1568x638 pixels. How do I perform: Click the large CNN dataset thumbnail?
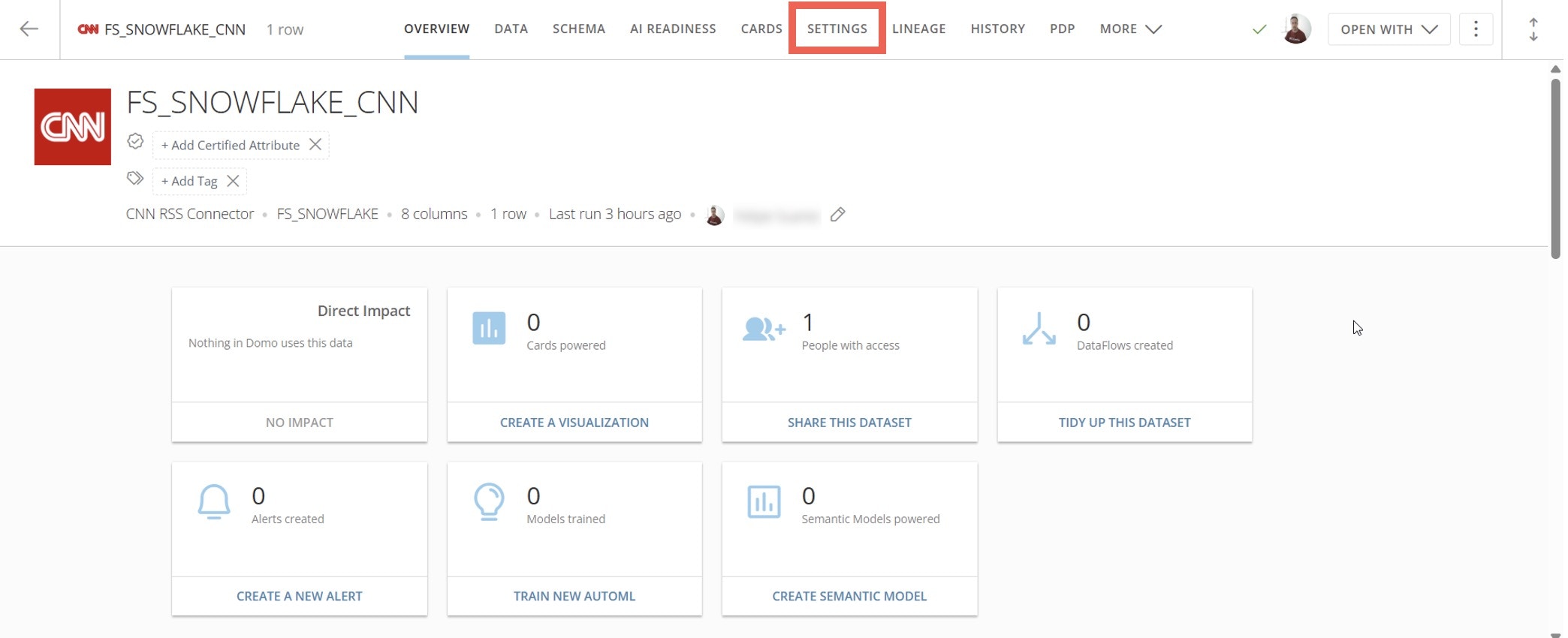(x=73, y=127)
